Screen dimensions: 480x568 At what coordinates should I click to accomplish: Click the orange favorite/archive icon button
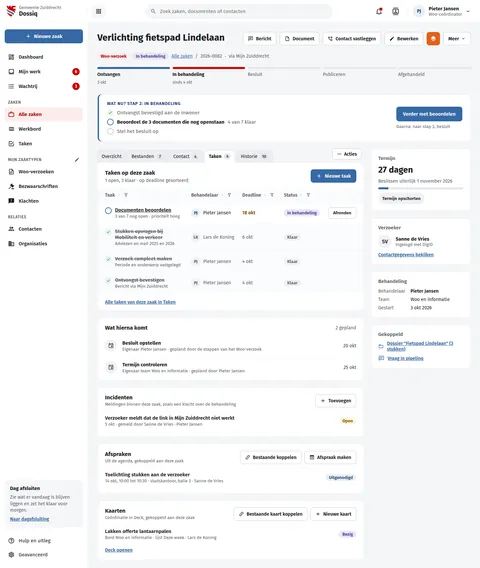[x=433, y=38]
